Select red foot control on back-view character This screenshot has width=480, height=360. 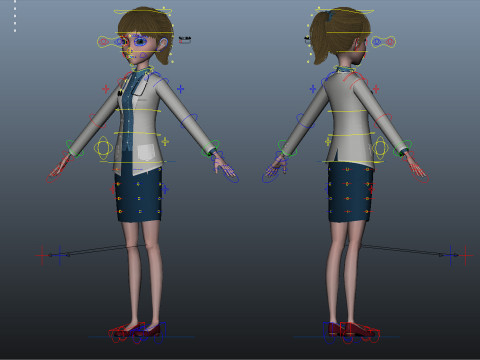[361, 332]
